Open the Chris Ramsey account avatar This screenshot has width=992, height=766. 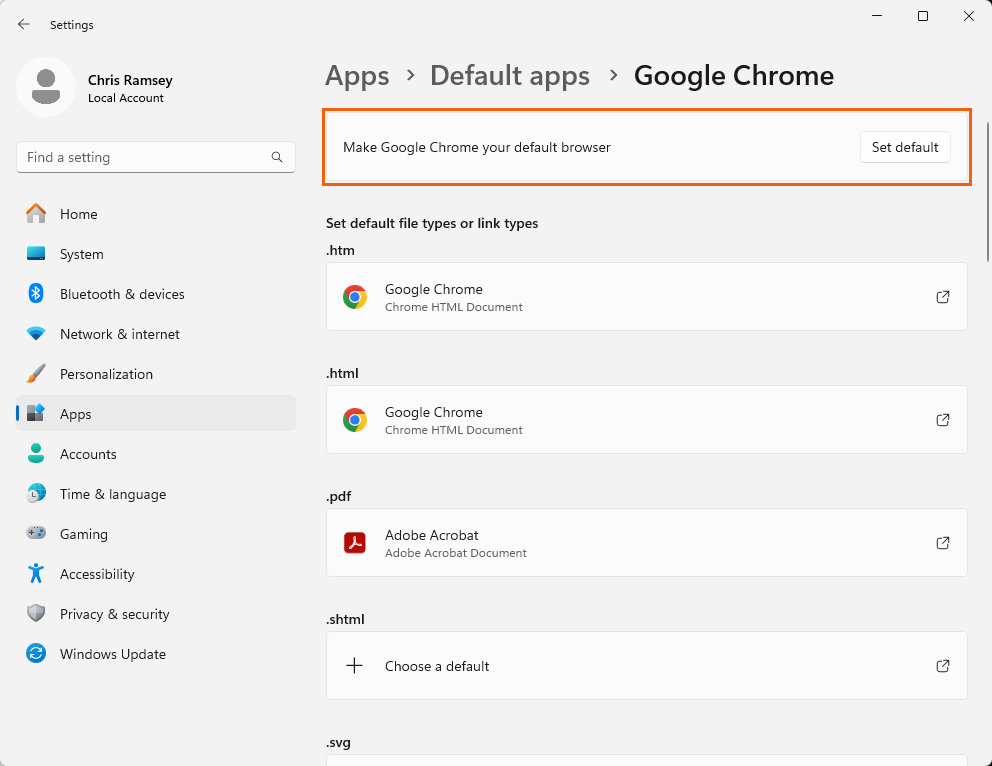[46, 87]
